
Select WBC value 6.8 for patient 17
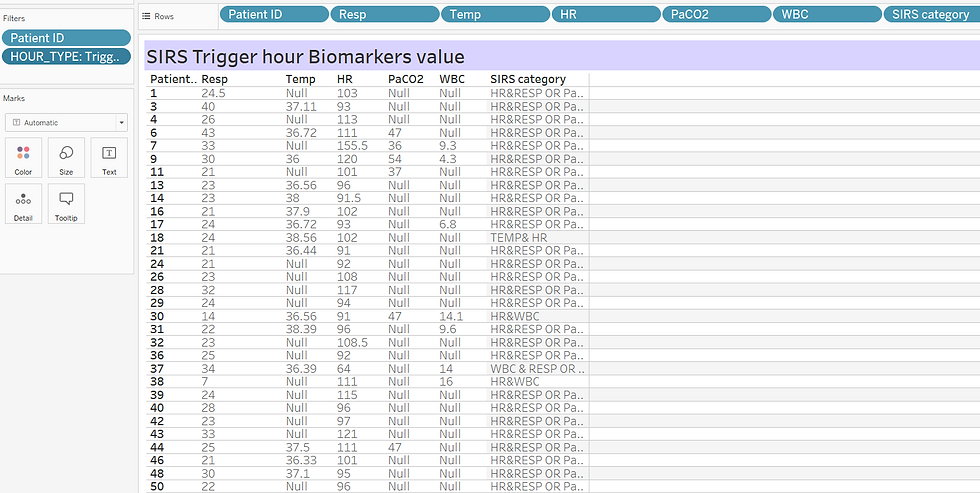coord(449,224)
